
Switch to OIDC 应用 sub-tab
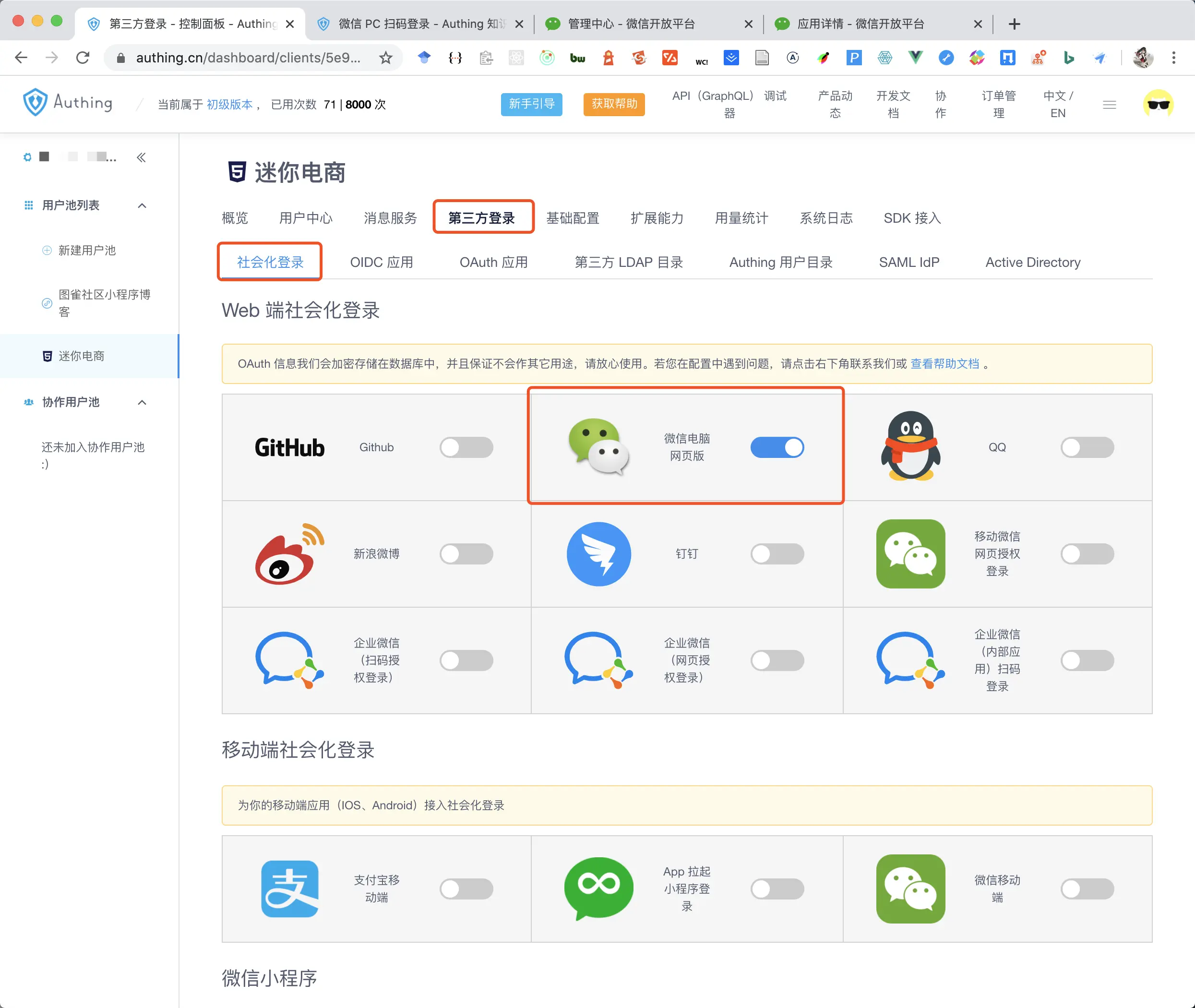(x=382, y=262)
